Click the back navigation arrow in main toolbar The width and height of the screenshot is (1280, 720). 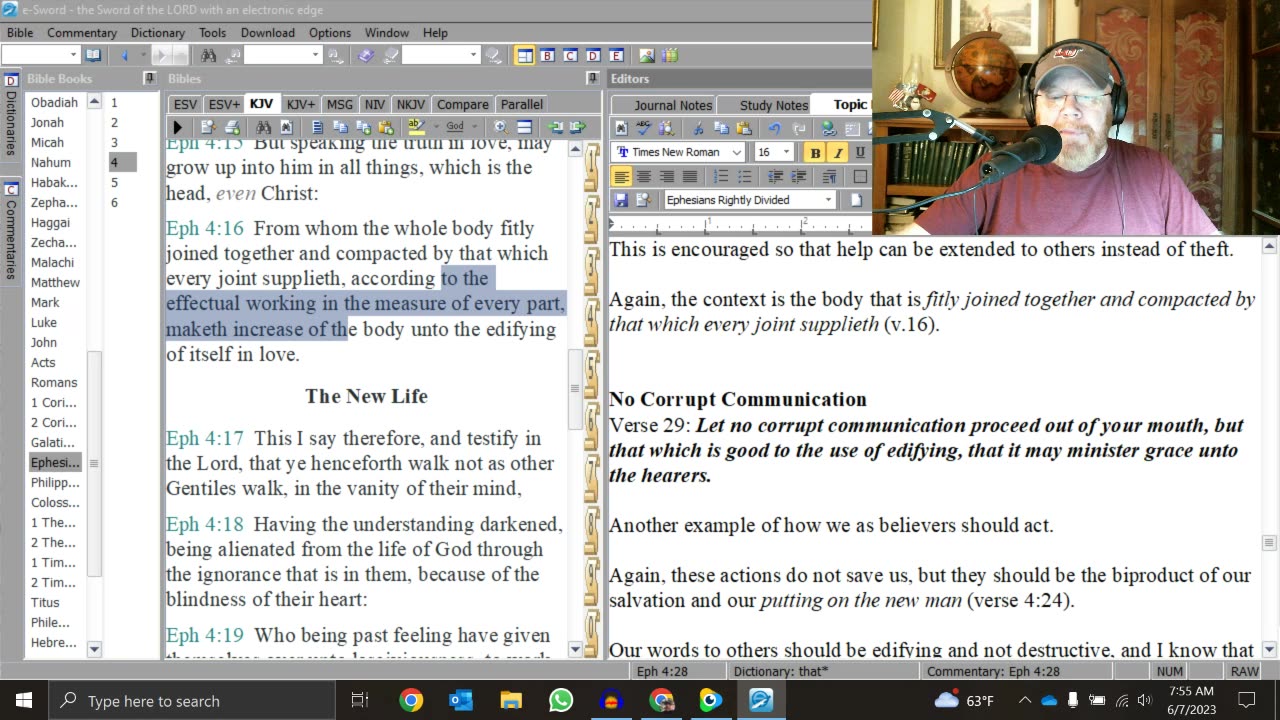(125, 56)
